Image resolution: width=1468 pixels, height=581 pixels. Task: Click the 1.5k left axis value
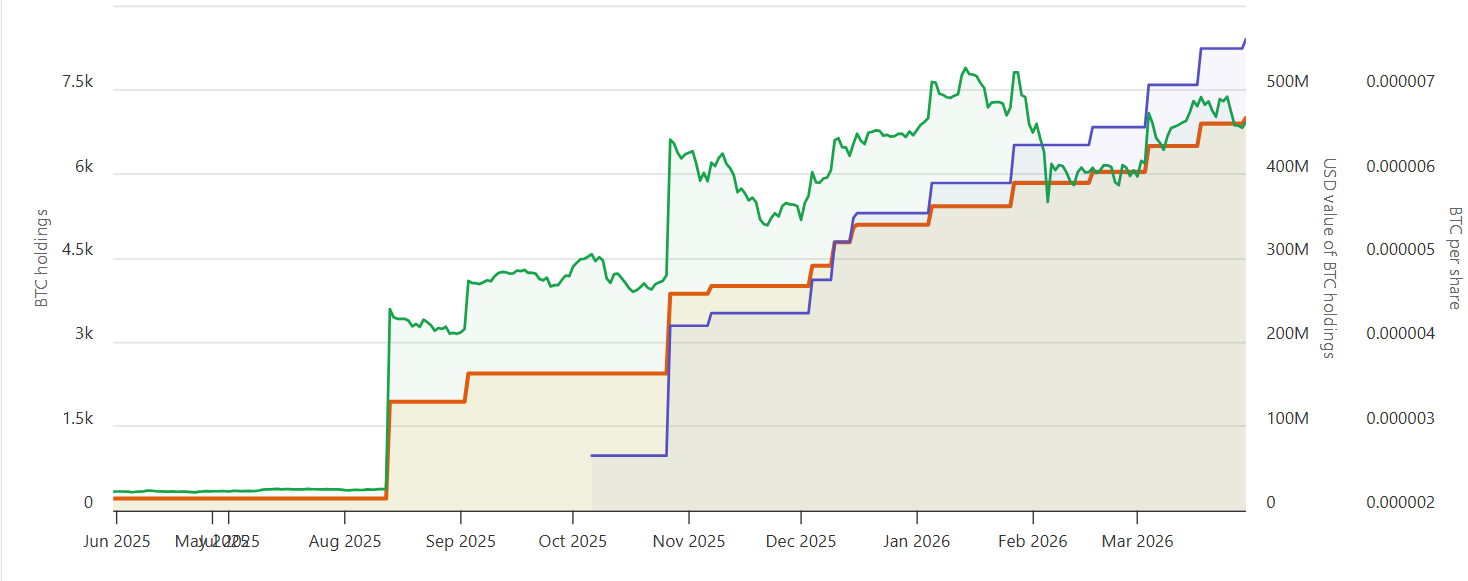(x=77, y=419)
